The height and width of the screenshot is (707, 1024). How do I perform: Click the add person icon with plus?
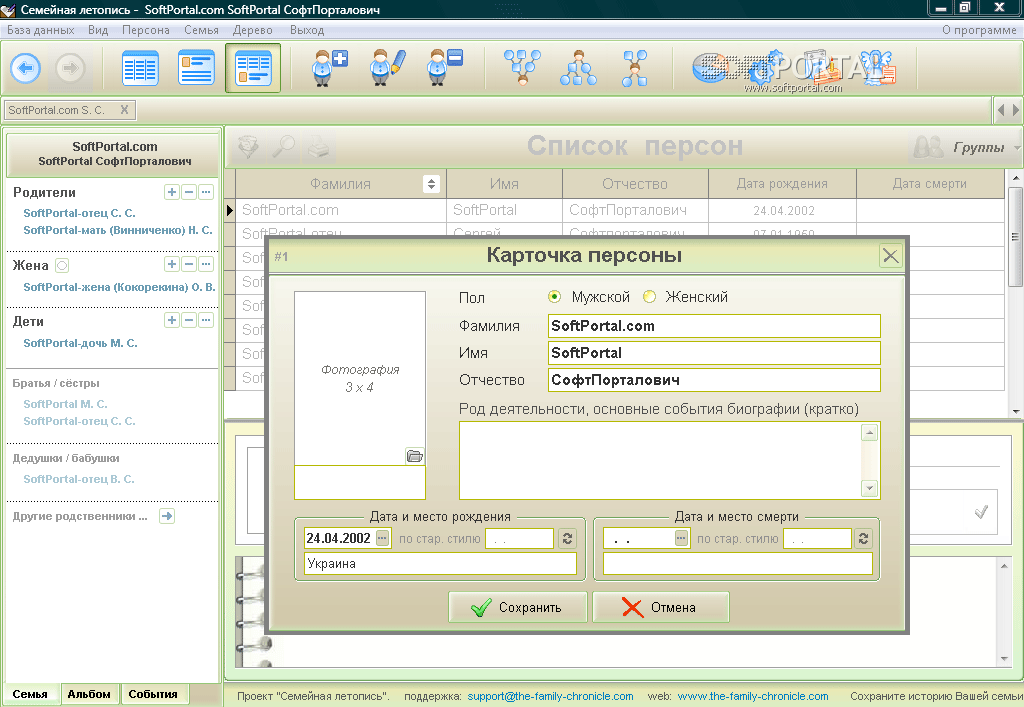click(x=330, y=68)
